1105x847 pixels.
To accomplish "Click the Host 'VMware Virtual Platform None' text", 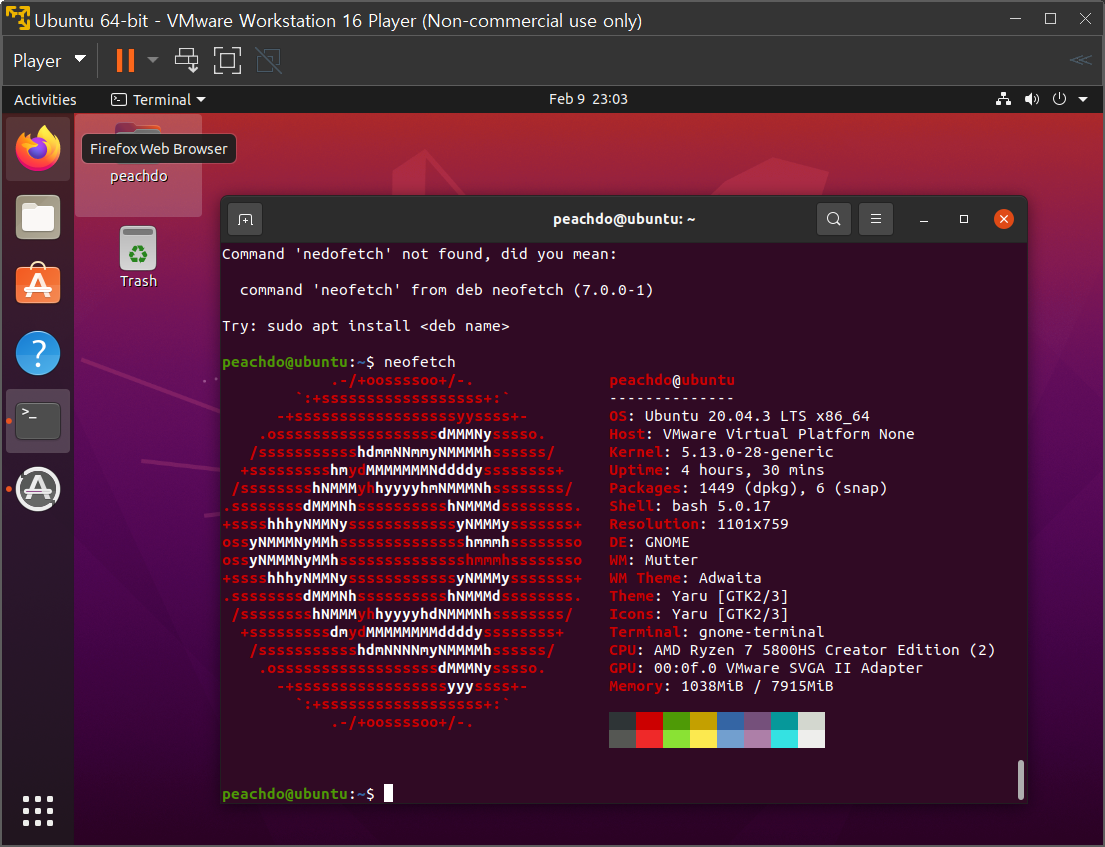I will pyautogui.click(x=789, y=434).
